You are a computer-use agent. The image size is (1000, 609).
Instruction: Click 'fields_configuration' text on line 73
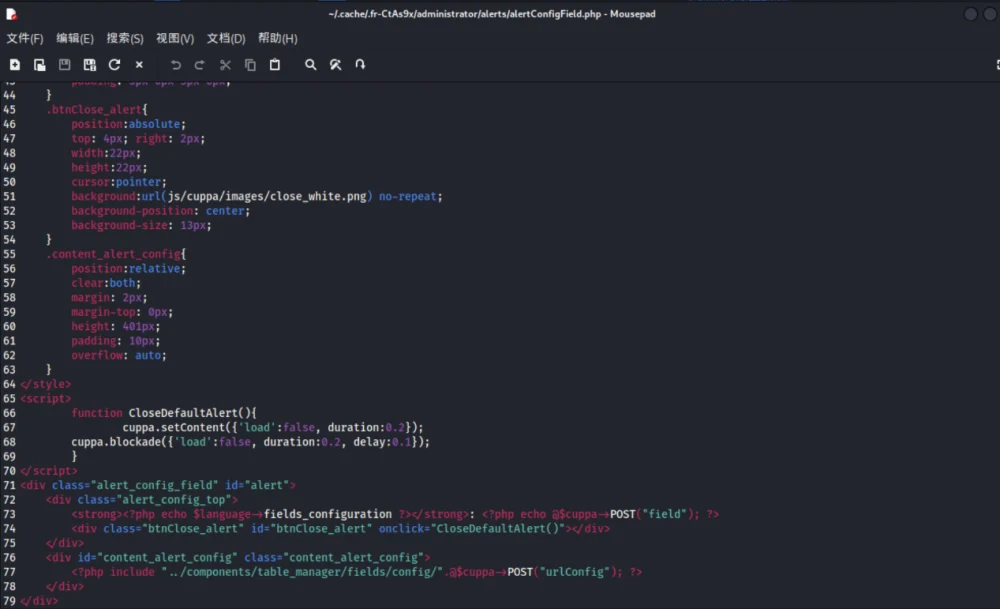coord(328,514)
